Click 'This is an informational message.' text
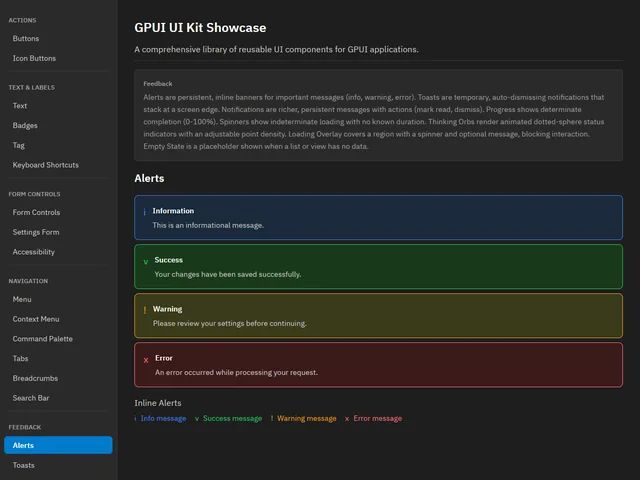The width and height of the screenshot is (640, 480). tap(208, 225)
